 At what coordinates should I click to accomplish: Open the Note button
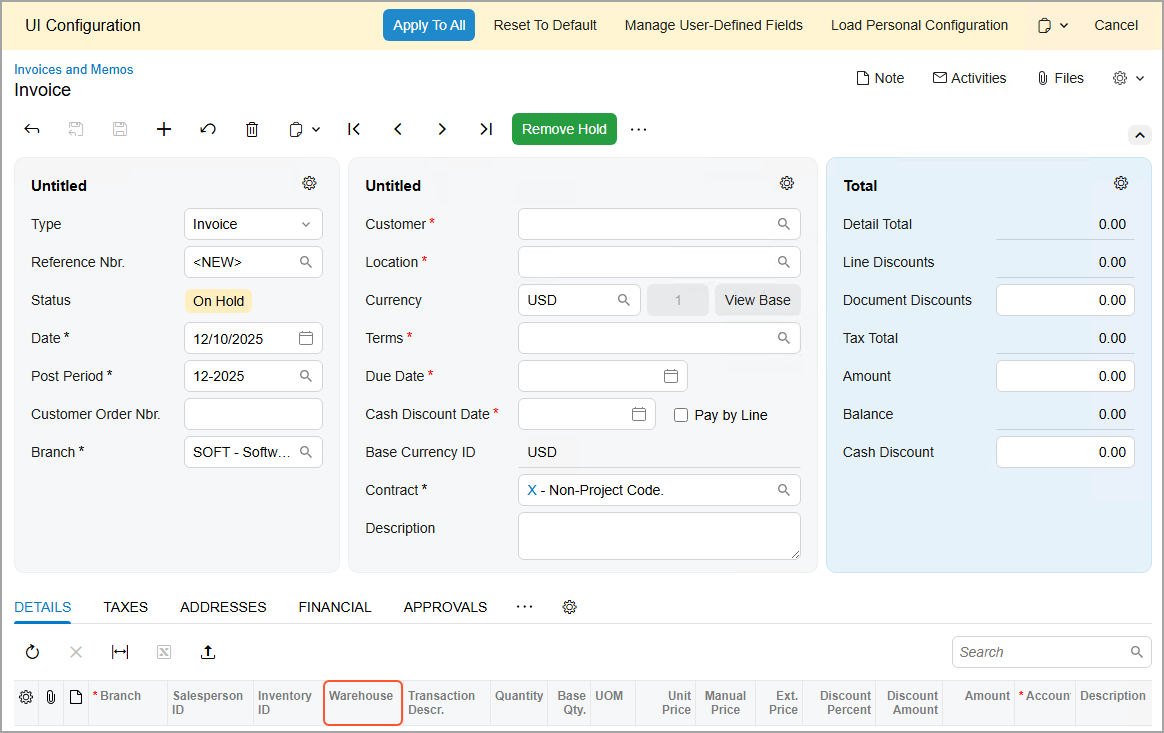click(x=880, y=78)
